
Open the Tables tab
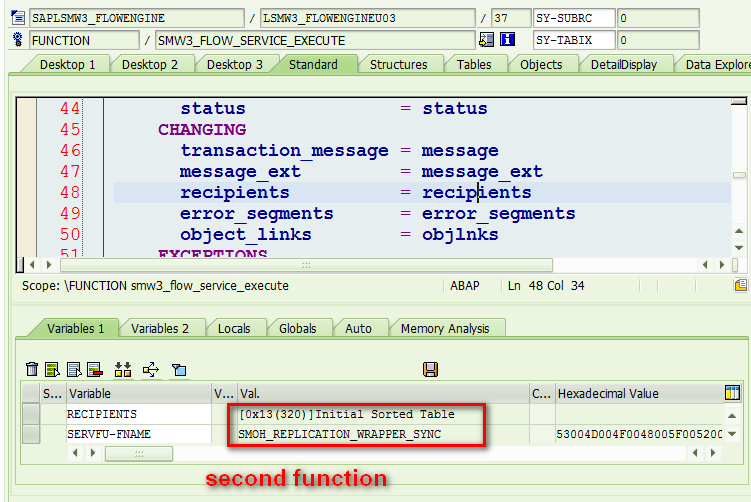point(474,65)
